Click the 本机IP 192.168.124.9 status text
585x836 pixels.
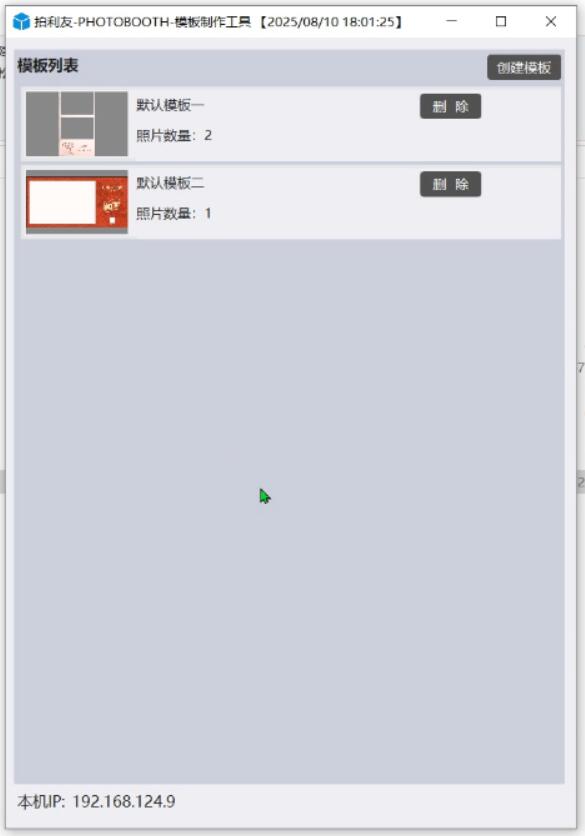pos(96,801)
